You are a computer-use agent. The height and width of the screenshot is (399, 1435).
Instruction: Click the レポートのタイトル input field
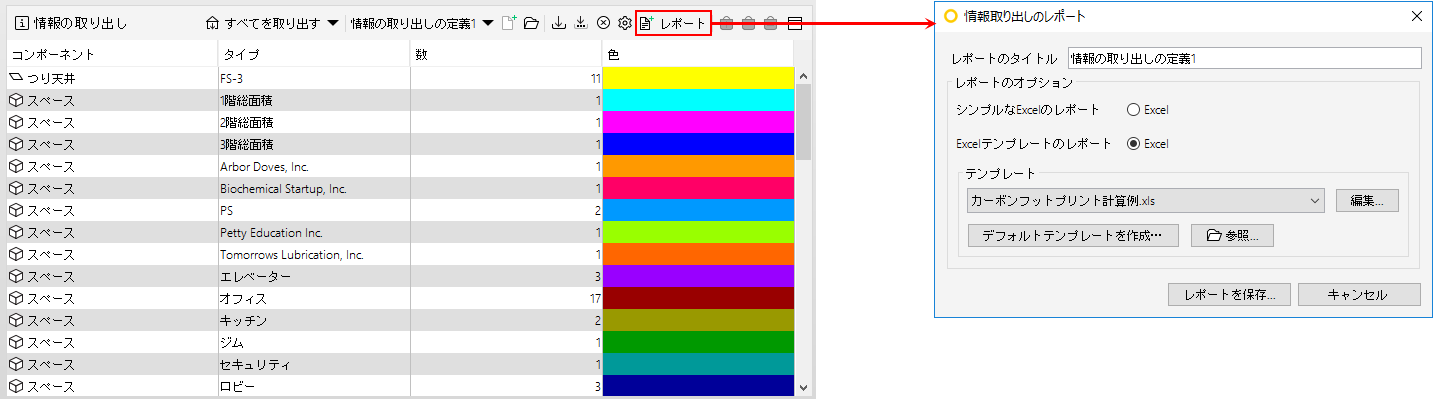click(1244, 59)
